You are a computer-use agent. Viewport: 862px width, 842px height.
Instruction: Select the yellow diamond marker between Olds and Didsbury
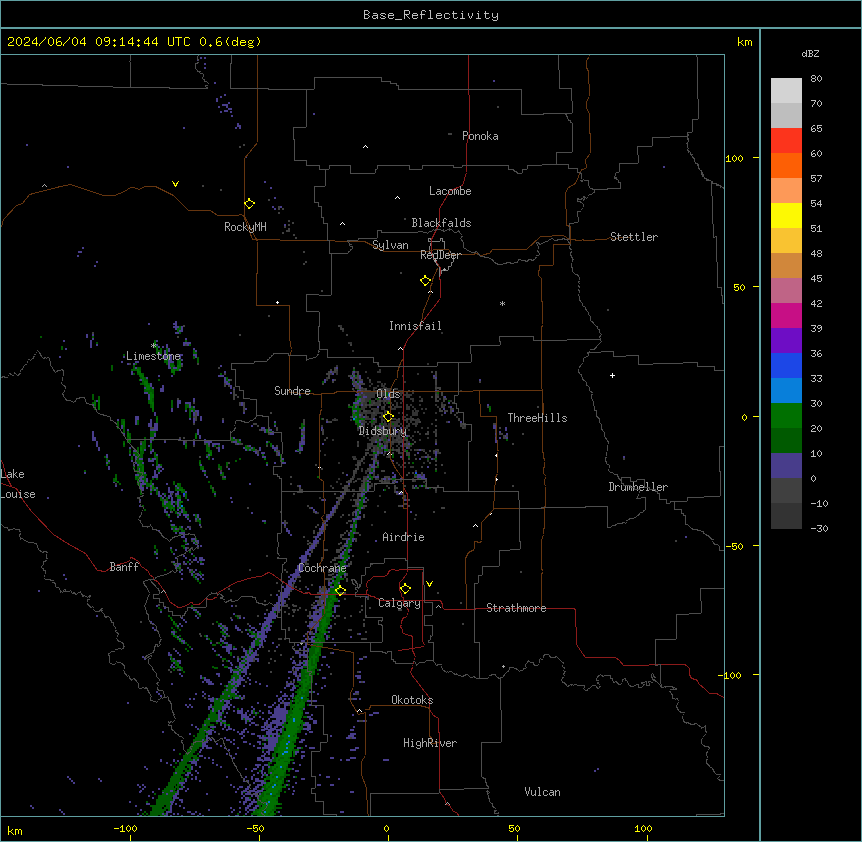pos(388,416)
